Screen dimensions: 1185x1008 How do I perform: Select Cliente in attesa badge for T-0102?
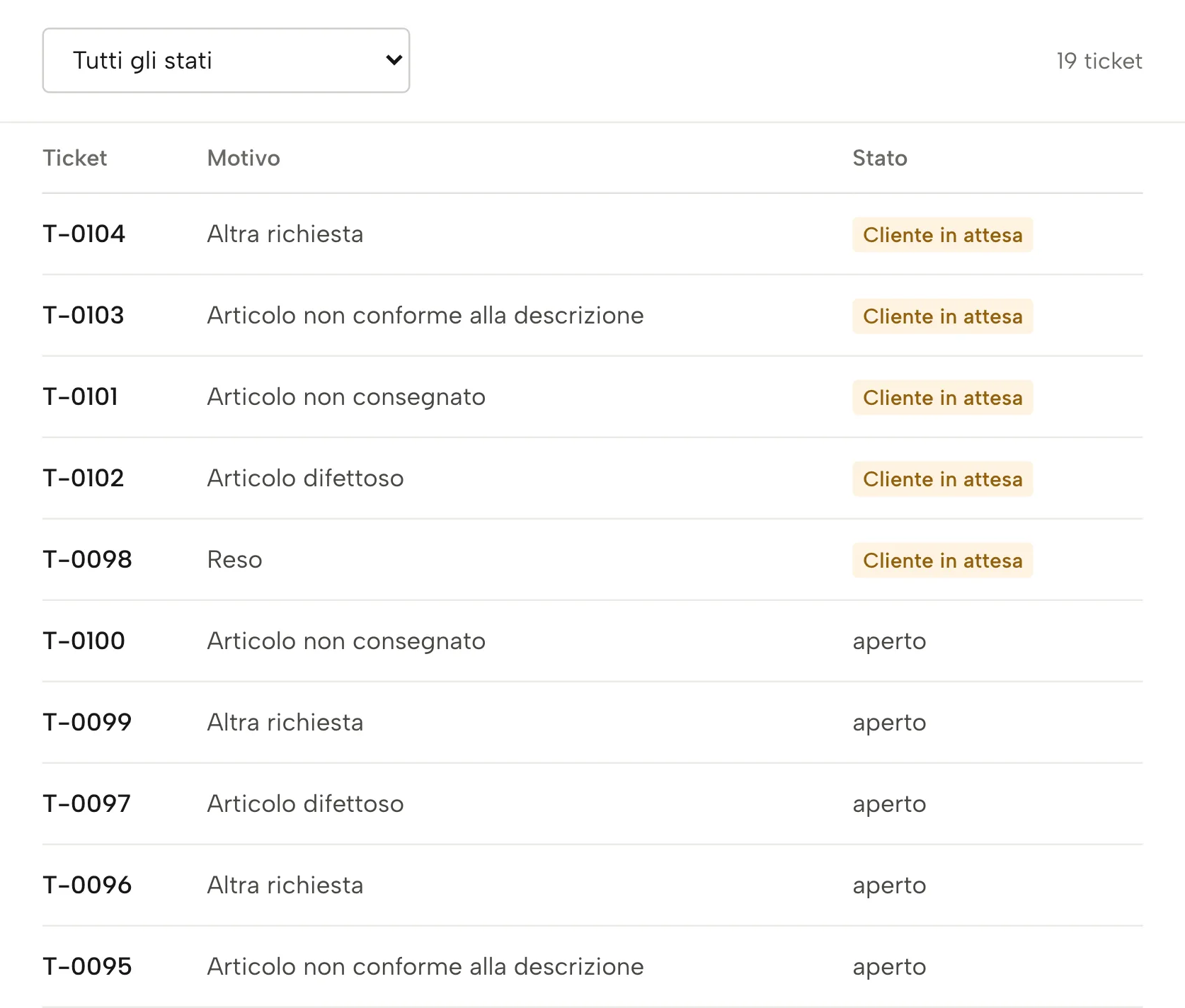(x=943, y=479)
